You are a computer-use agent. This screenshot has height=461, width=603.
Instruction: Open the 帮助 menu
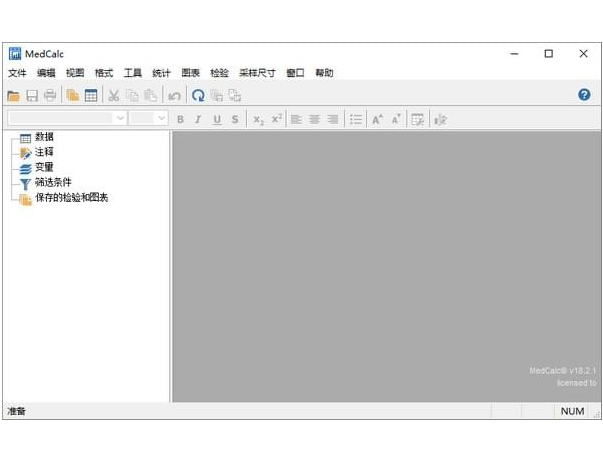(x=324, y=73)
